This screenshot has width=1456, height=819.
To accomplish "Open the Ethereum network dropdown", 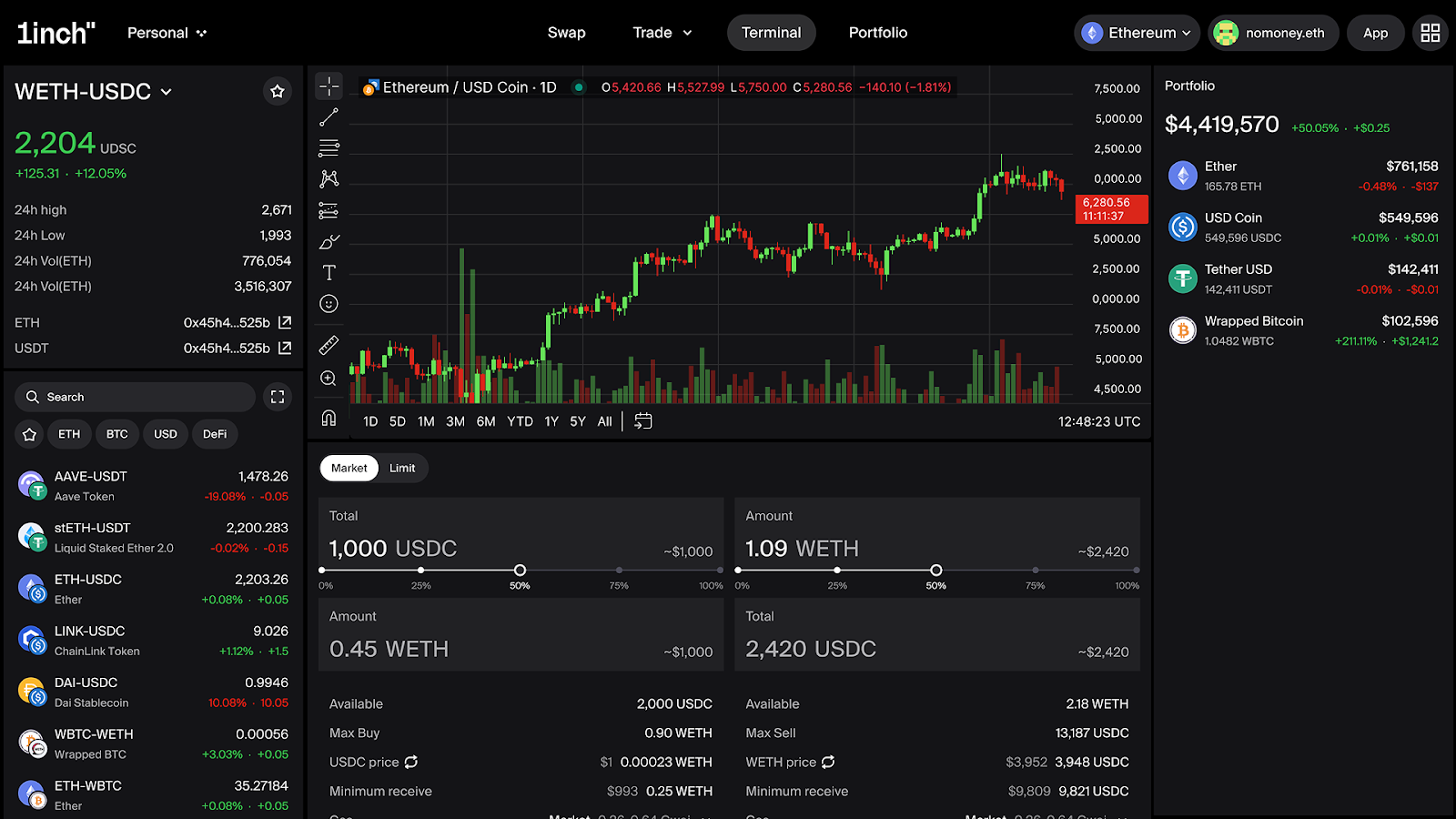I will coord(1137,33).
